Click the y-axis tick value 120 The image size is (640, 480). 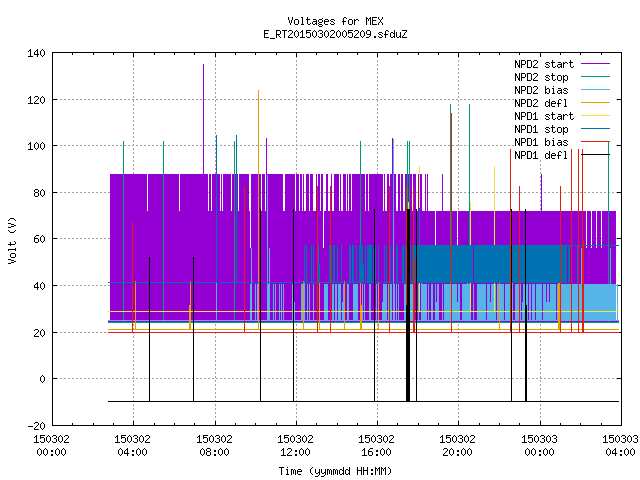[x=36, y=100]
